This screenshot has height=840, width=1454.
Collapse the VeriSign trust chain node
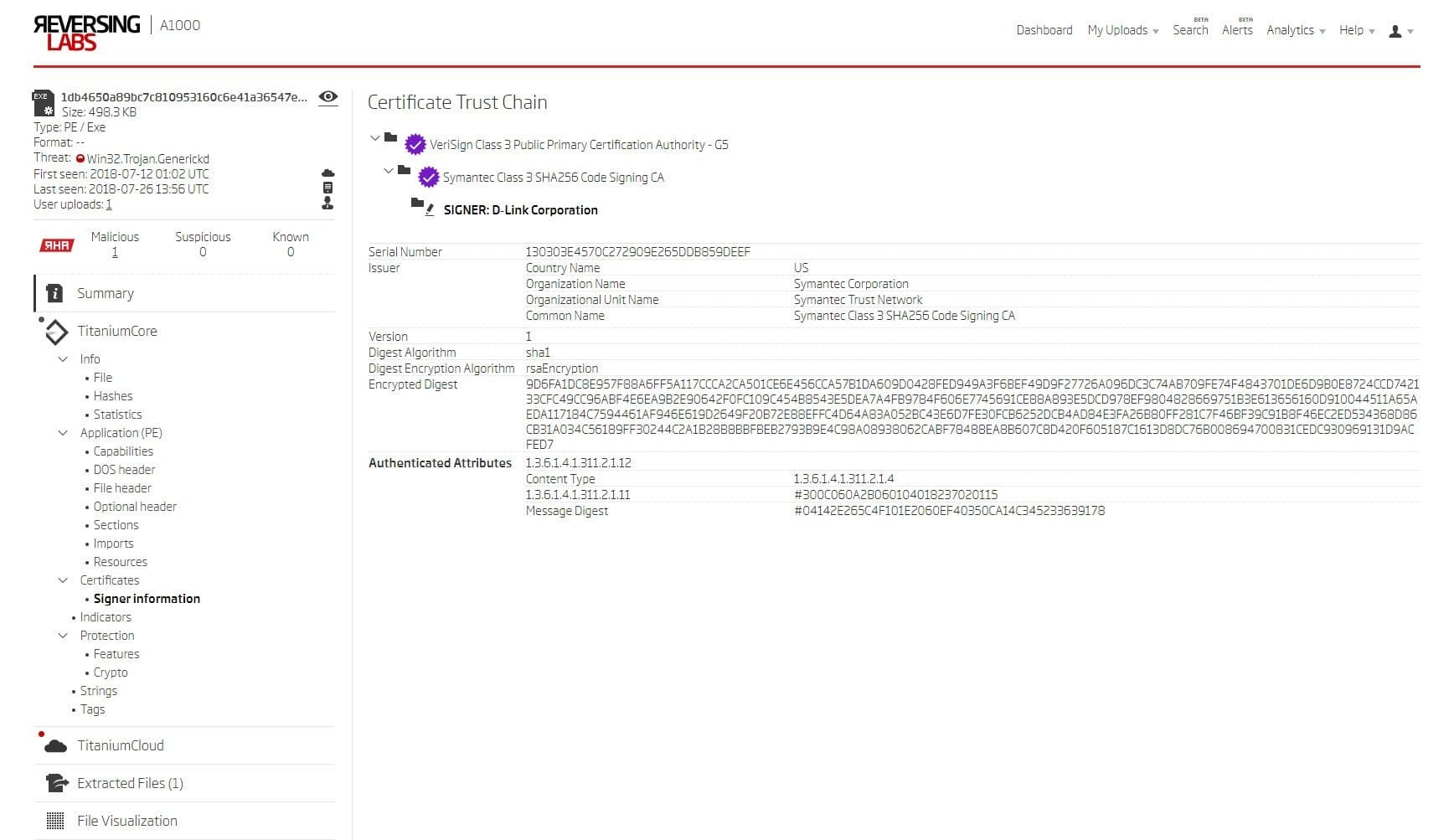pyautogui.click(x=375, y=138)
